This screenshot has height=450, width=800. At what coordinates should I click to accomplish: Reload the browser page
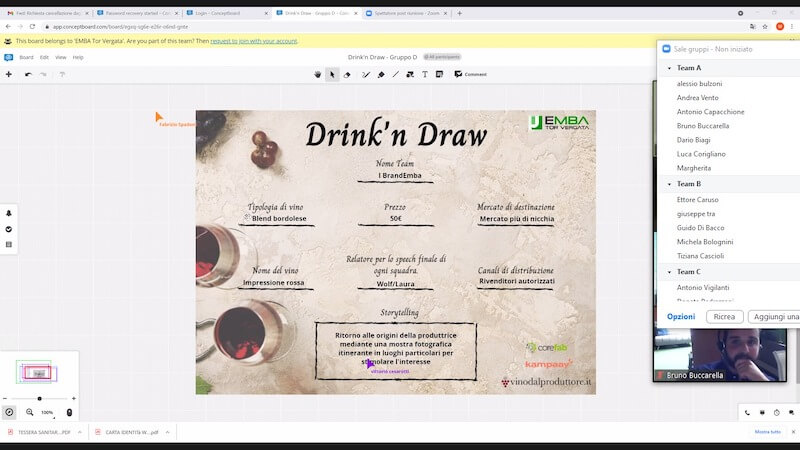32,27
